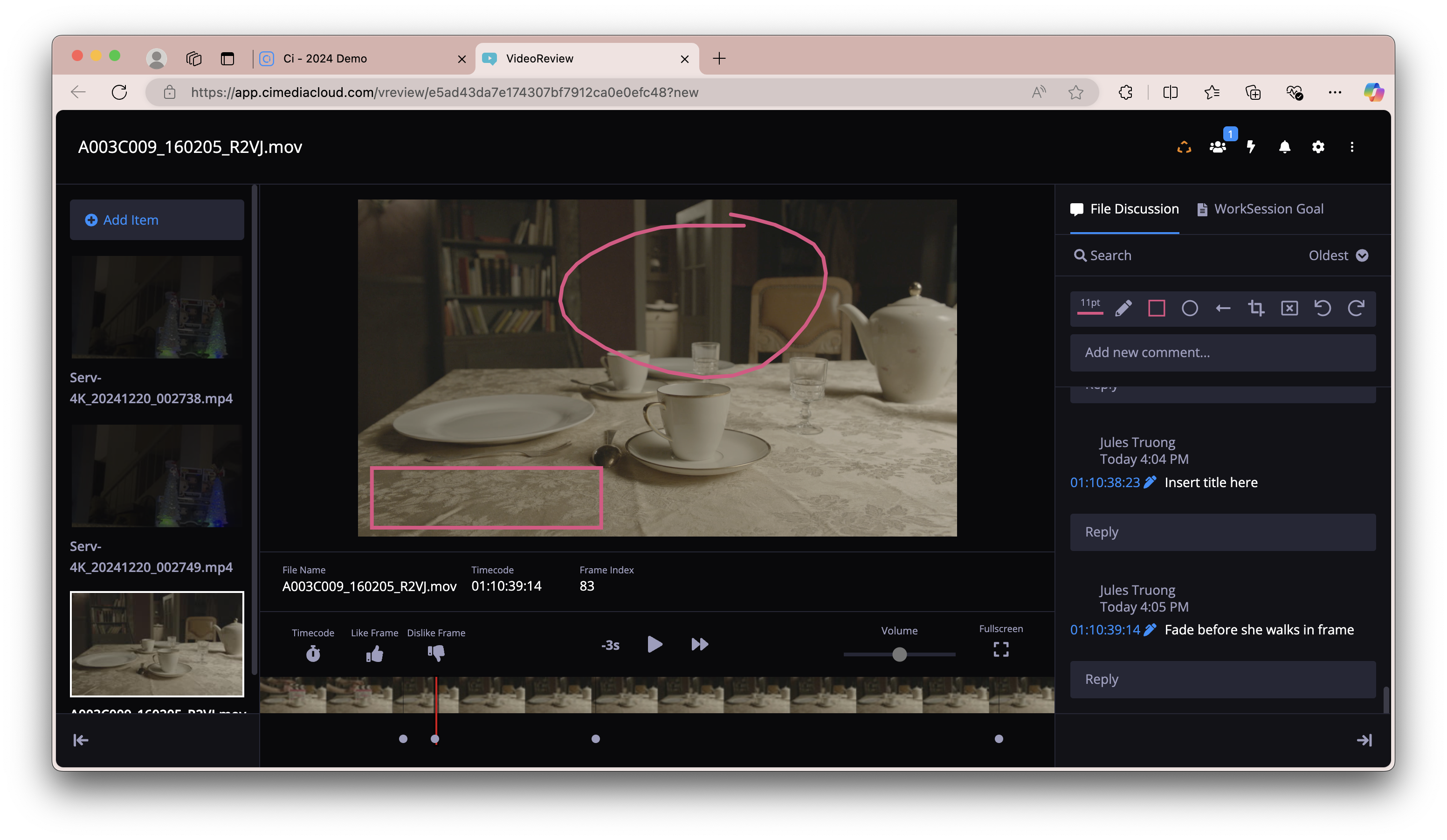
Task: Jump back with the -3s button
Action: (610, 645)
